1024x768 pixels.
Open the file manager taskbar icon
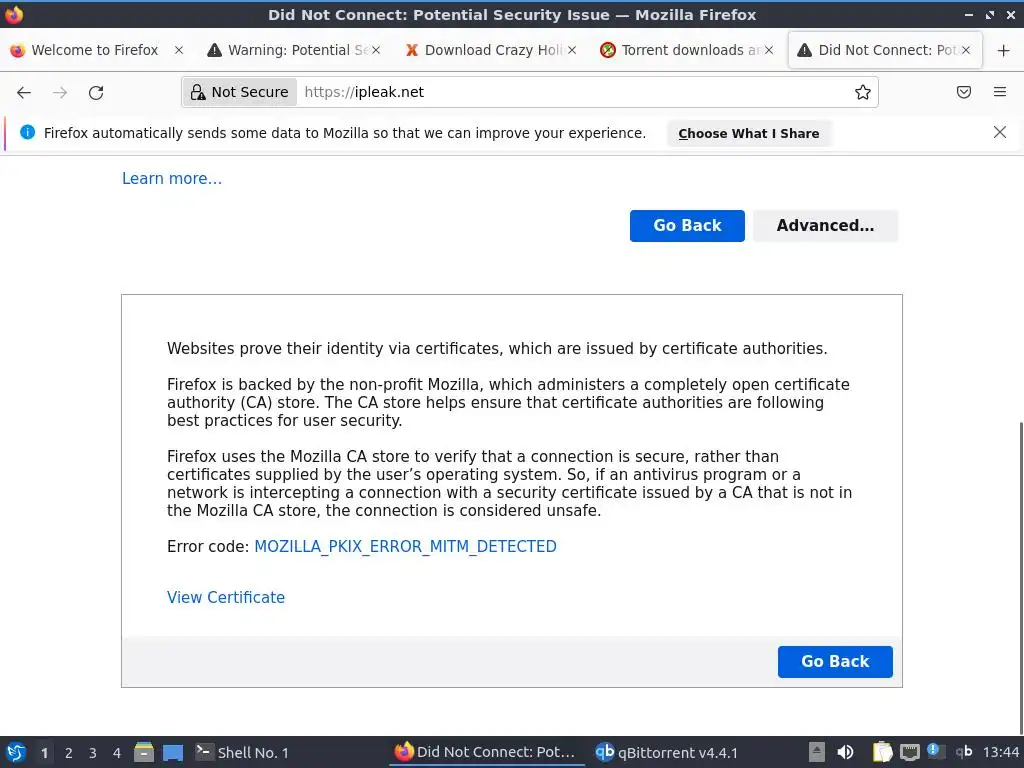click(144, 752)
